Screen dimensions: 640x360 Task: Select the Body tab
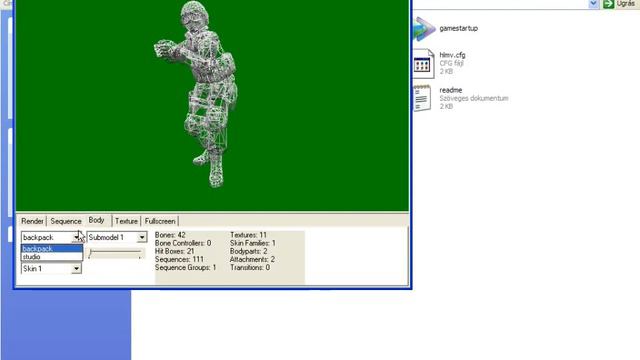point(97,220)
